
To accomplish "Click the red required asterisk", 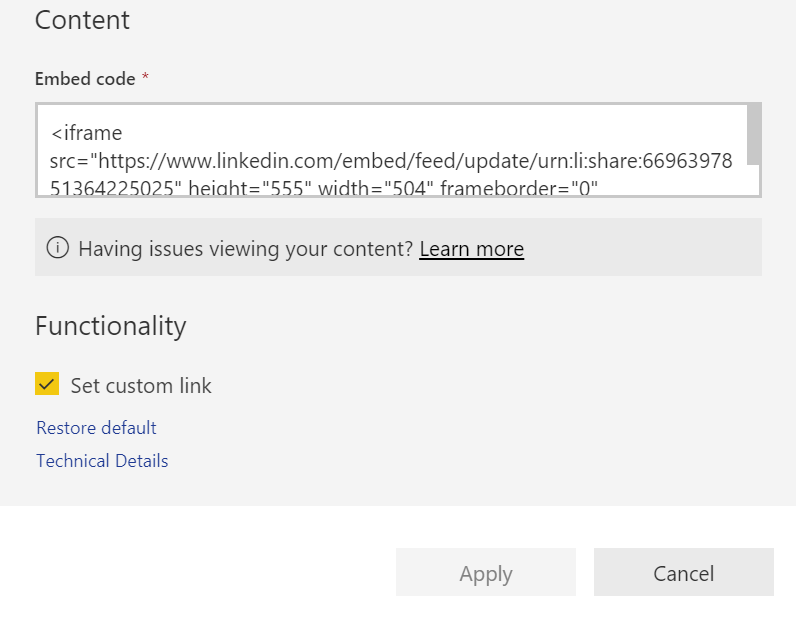I will pos(145,78).
